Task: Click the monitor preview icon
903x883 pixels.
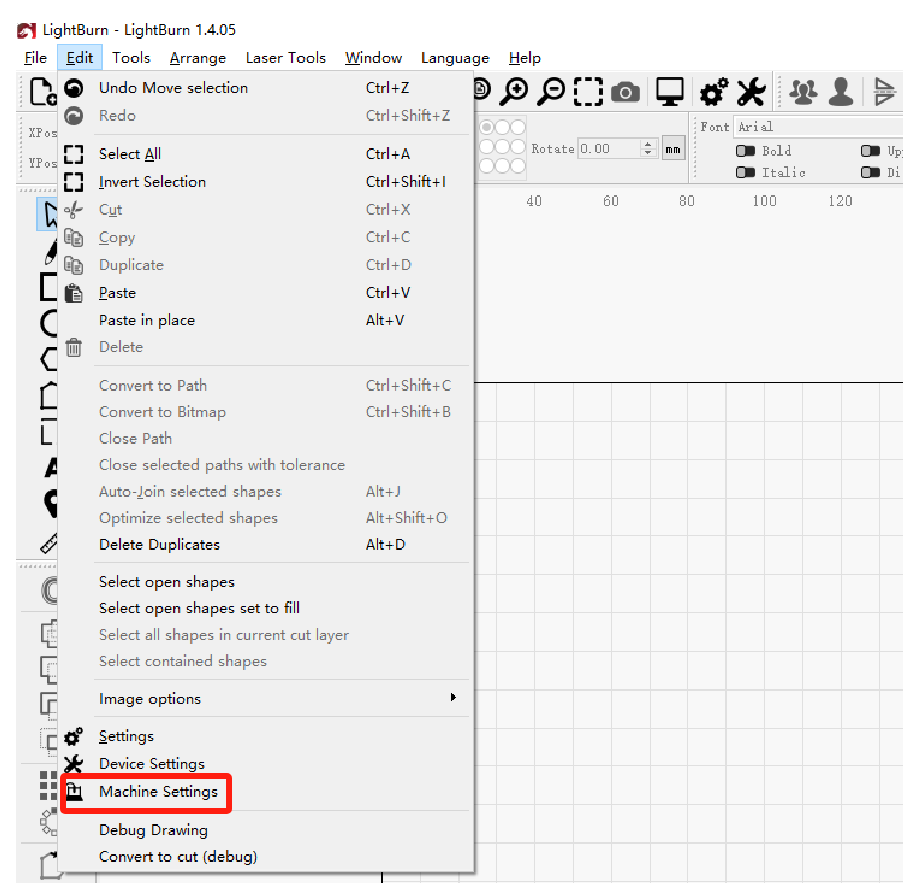Action: point(669,92)
